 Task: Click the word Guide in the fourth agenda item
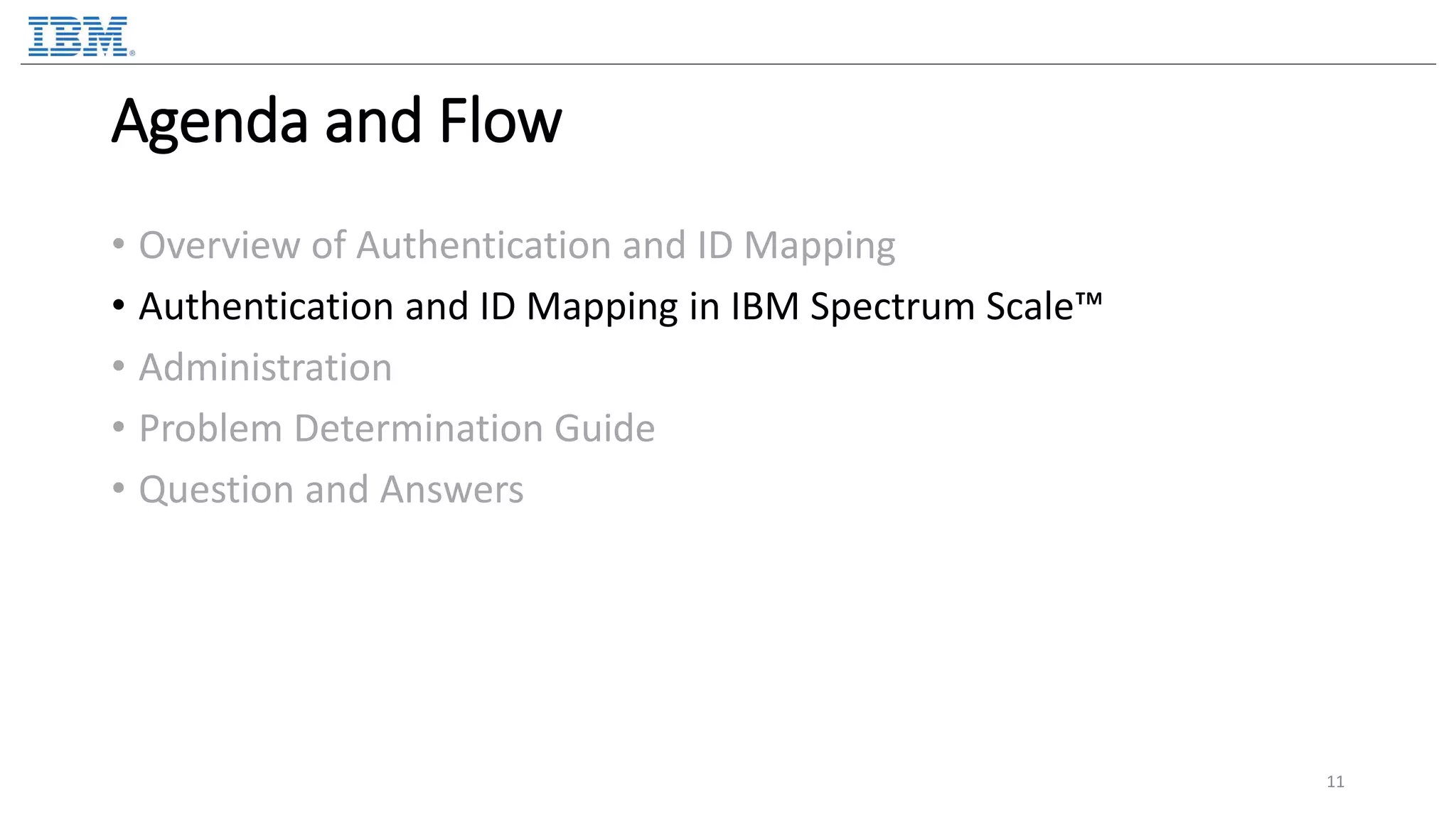click(x=604, y=429)
